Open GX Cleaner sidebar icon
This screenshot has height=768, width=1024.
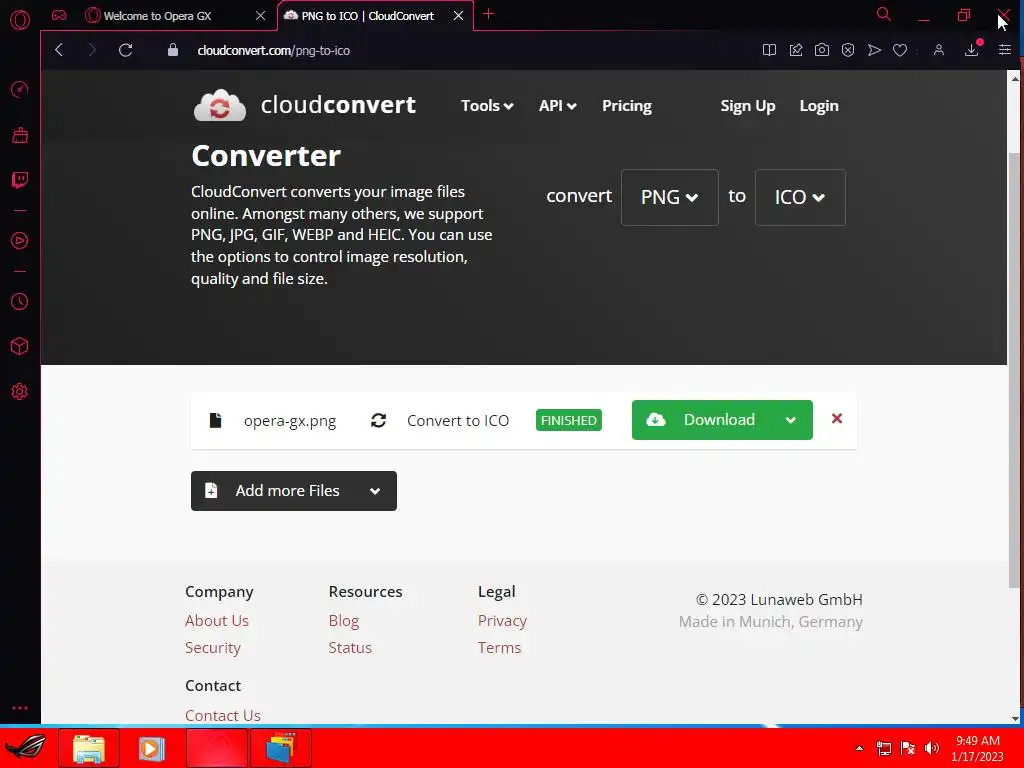20,135
